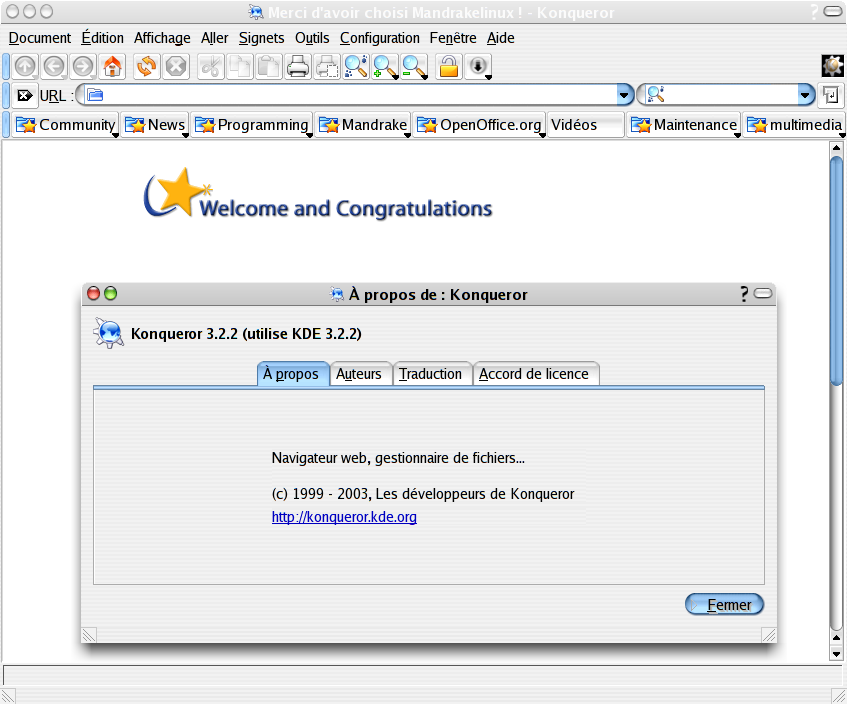Click the scroll up arrow at the scrollbar top
This screenshot has width=847, height=704.
(836, 147)
